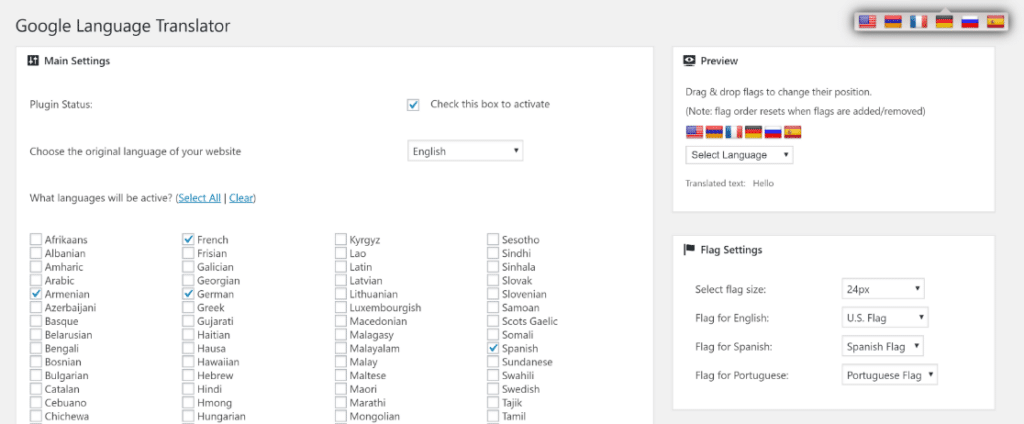Screen dimensions: 1024x424
Task: Uncheck the plugin activation checkbox
Action: click(413, 105)
